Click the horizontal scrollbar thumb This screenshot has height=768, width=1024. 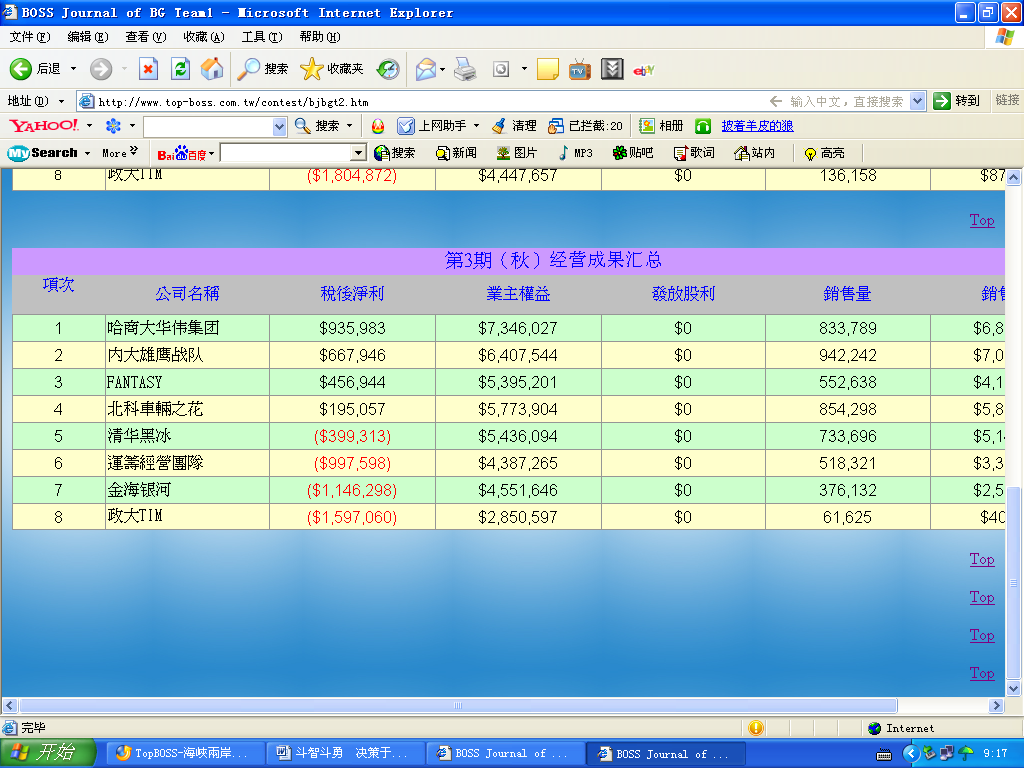pos(458,706)
